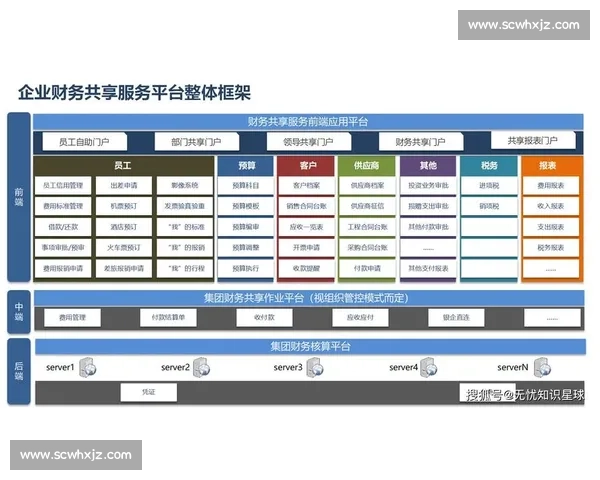Click the 费用管理 box in 中端

(72, 317)
